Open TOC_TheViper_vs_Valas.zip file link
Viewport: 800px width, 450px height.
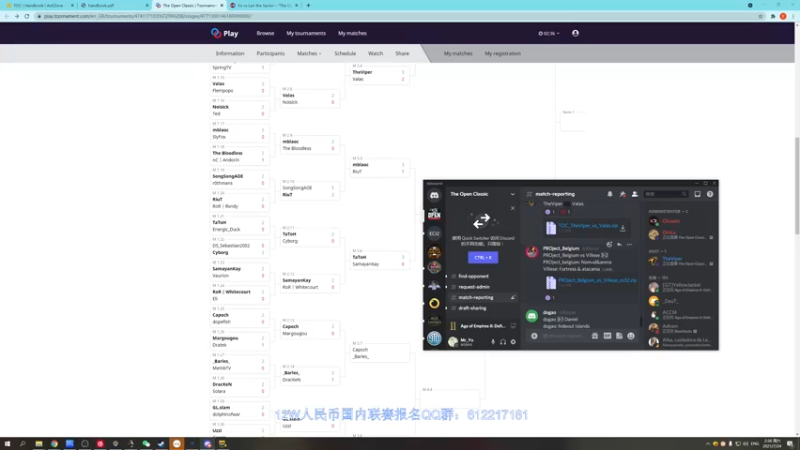(x=588, y=226)
